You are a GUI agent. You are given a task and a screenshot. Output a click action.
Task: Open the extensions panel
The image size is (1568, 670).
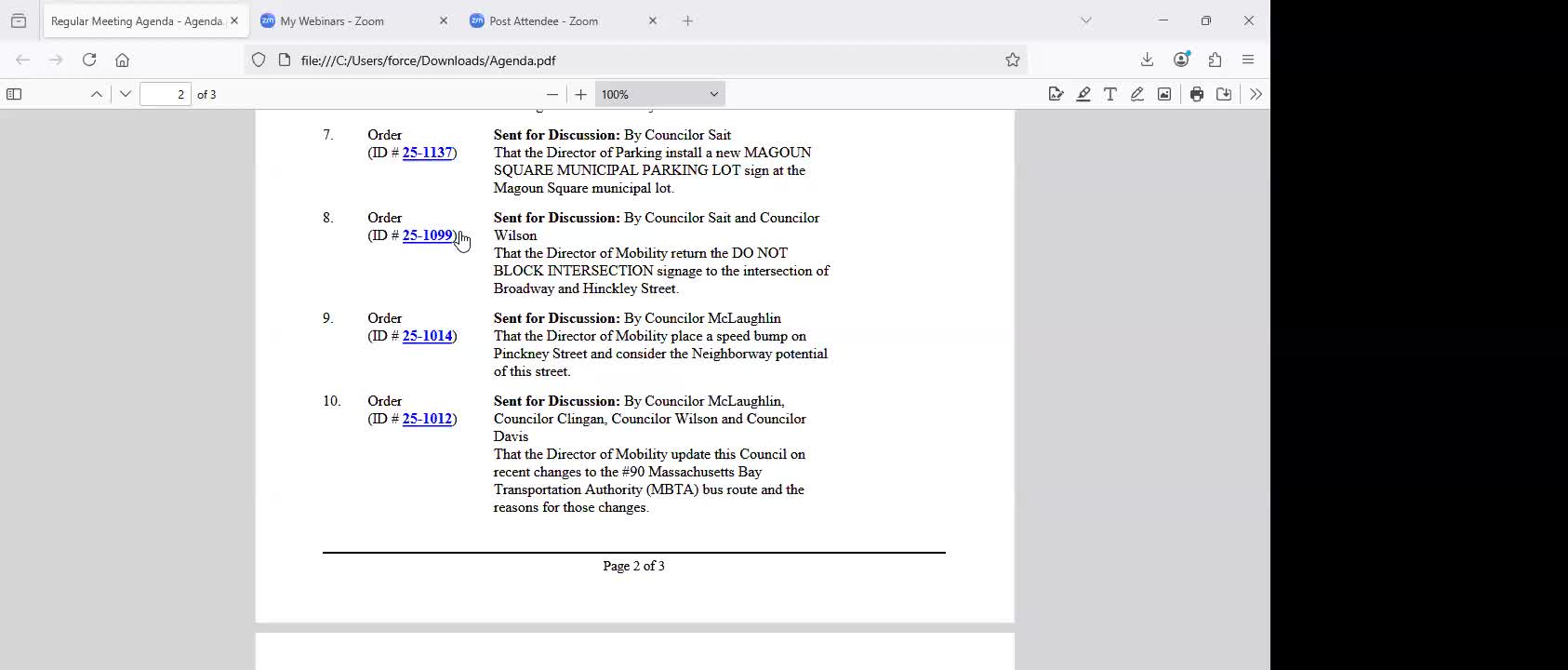tap(1215, 60)
